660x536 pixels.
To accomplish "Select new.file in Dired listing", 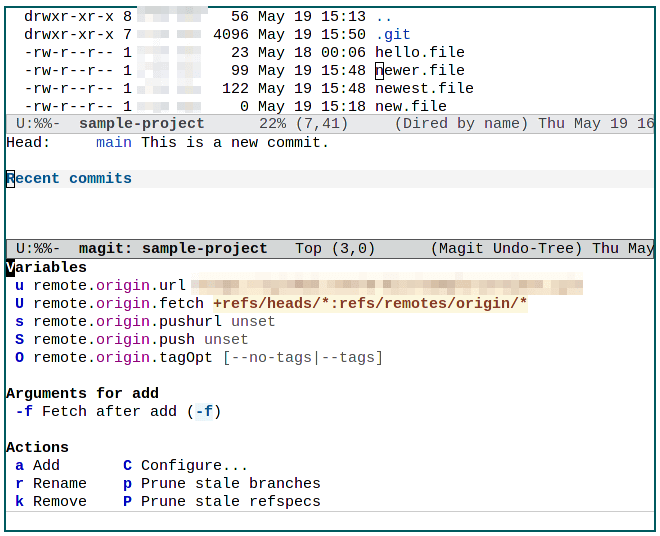I will 411,106.
